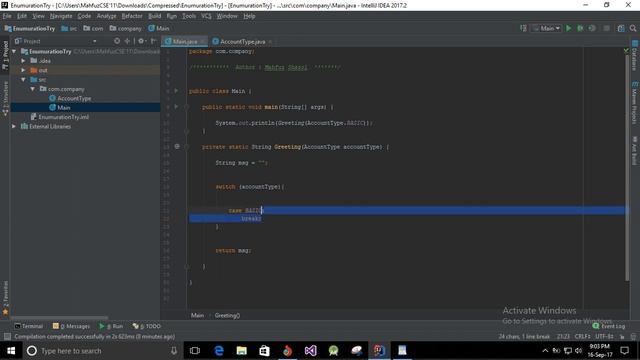
Task: Expand the out folder
Action: [x=23, y=70]
